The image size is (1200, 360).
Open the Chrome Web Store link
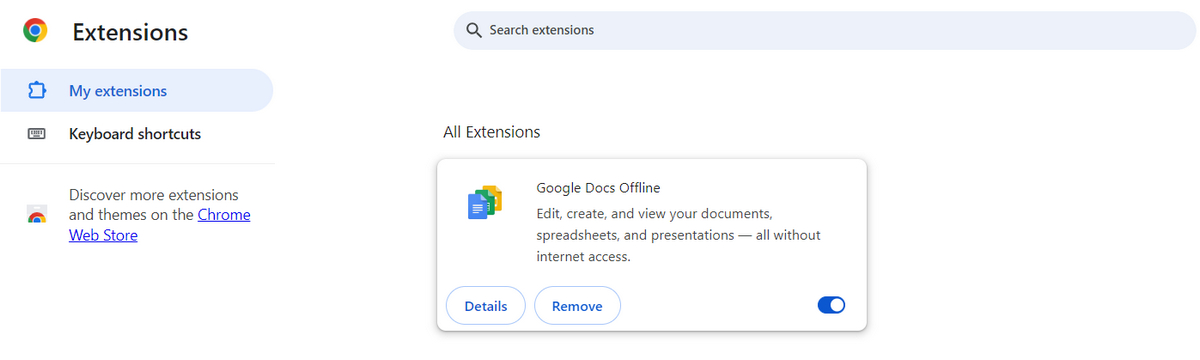[159, 225]
